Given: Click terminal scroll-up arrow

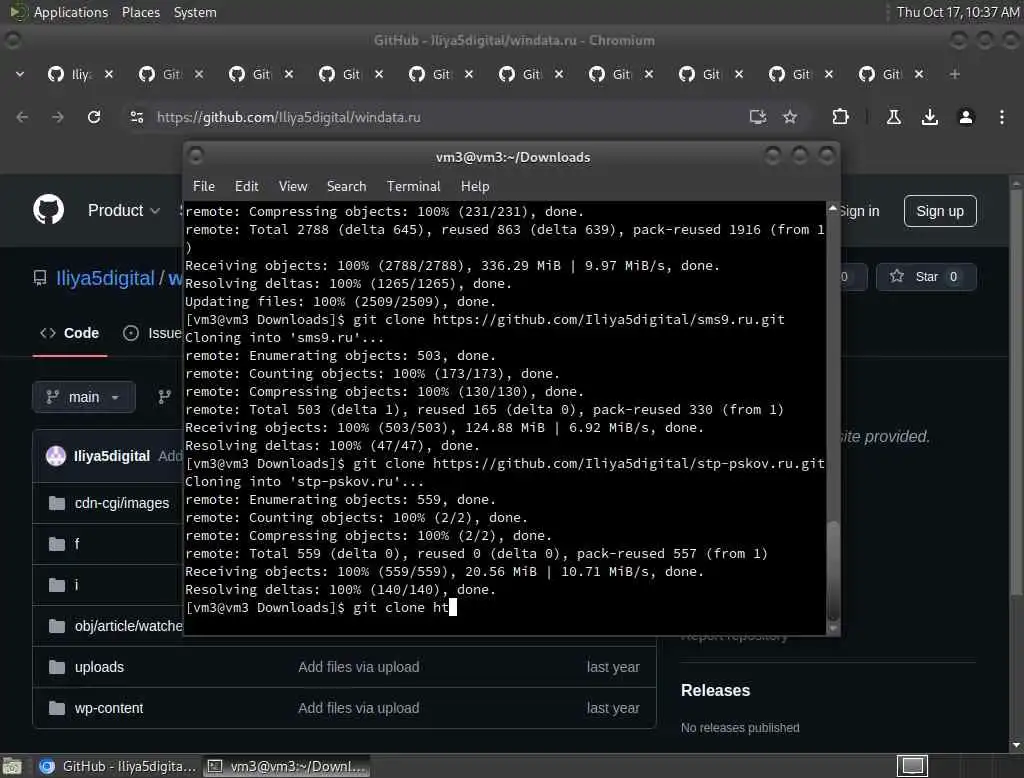Looking at the screenshot, I should point(833,208).
